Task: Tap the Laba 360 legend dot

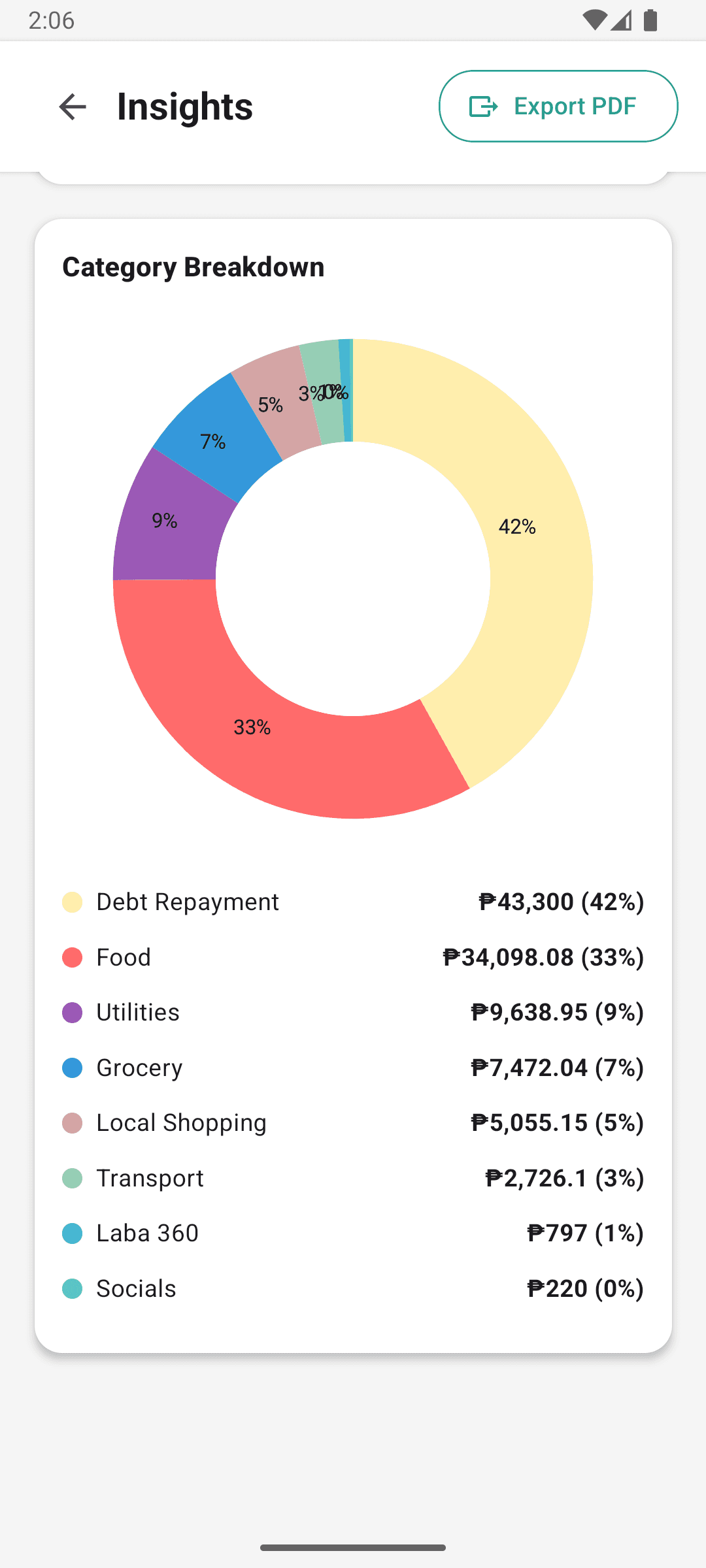Action: point(72,1233)
